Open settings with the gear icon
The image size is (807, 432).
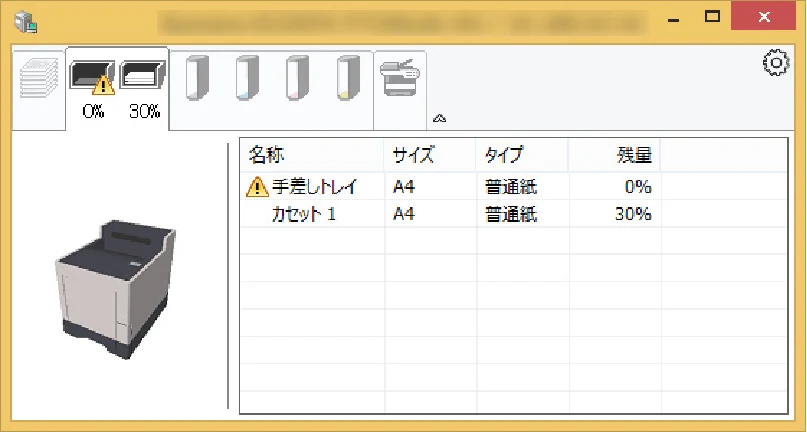pos(776,63)
